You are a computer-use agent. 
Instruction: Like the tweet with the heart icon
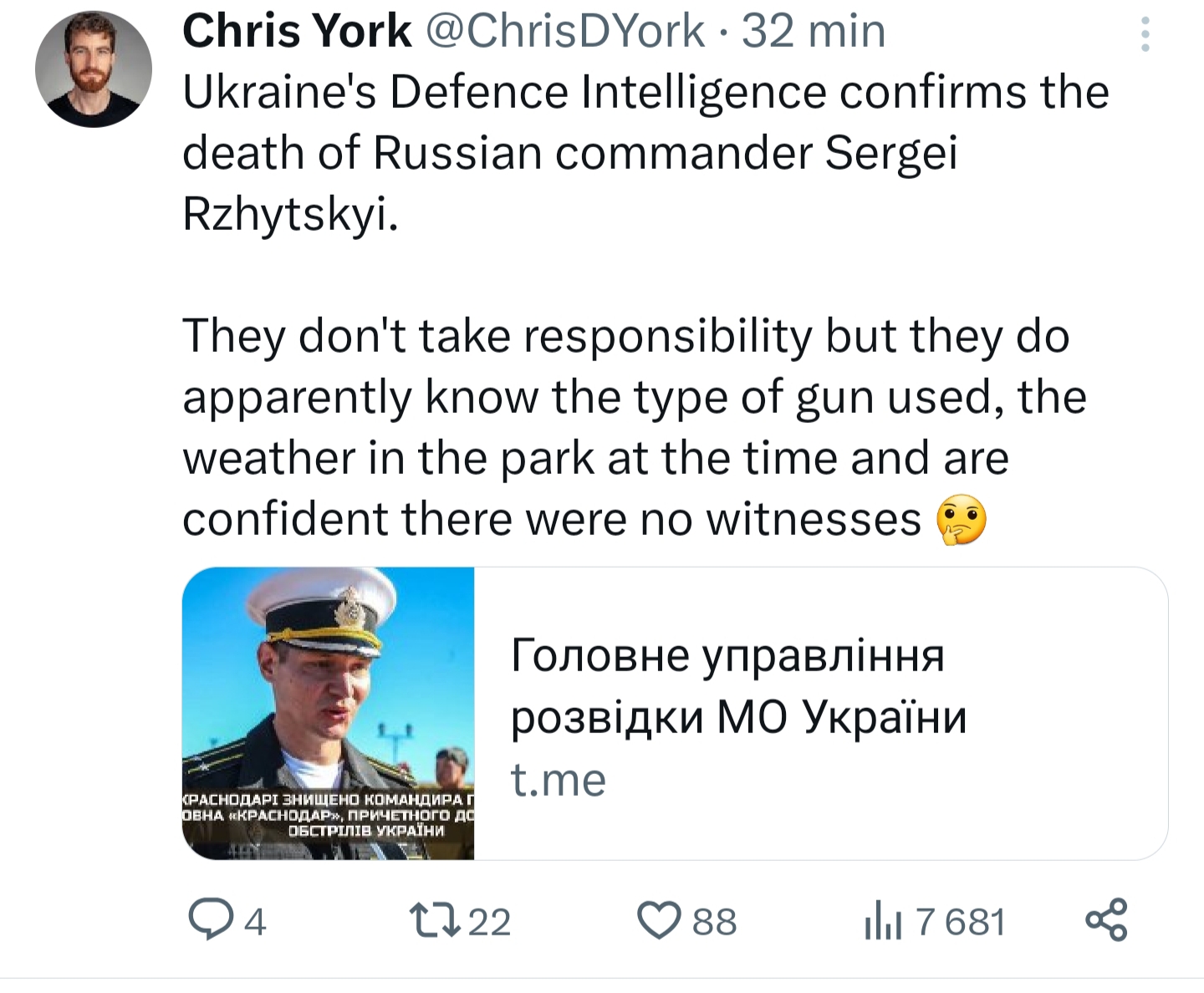[660, 920]
